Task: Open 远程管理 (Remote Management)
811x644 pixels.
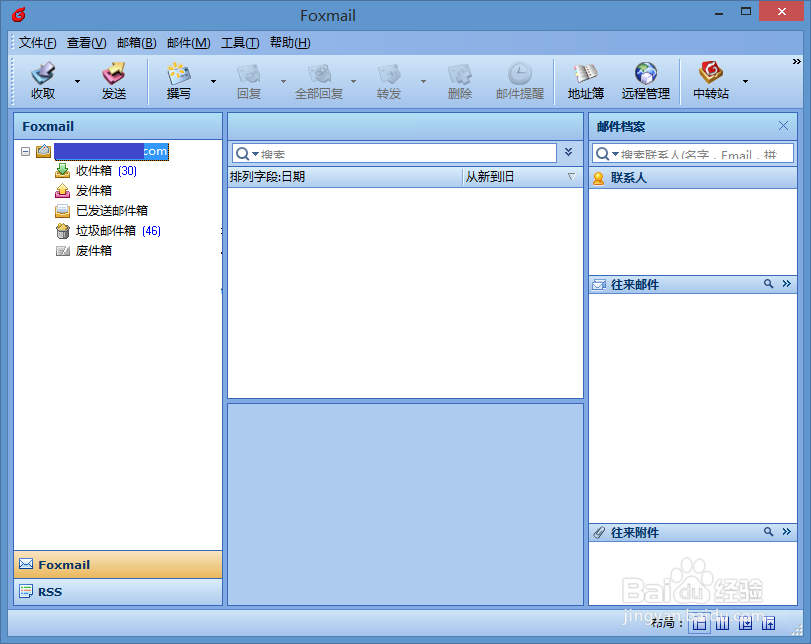Action: pos(644,80)
